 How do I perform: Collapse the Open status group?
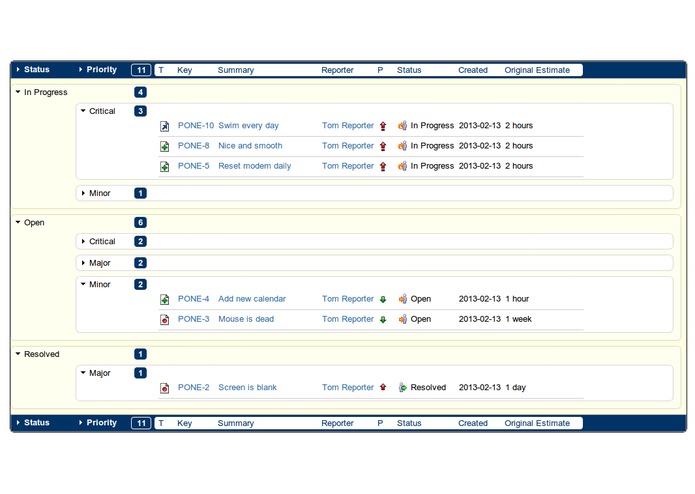18,222
